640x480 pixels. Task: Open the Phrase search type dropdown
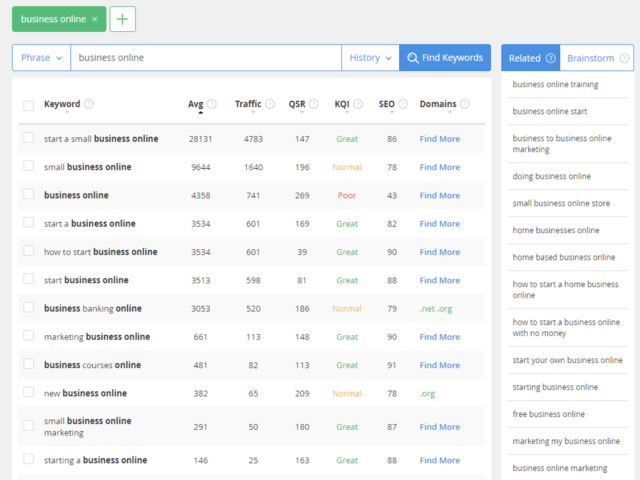click(x=41, y=58)
